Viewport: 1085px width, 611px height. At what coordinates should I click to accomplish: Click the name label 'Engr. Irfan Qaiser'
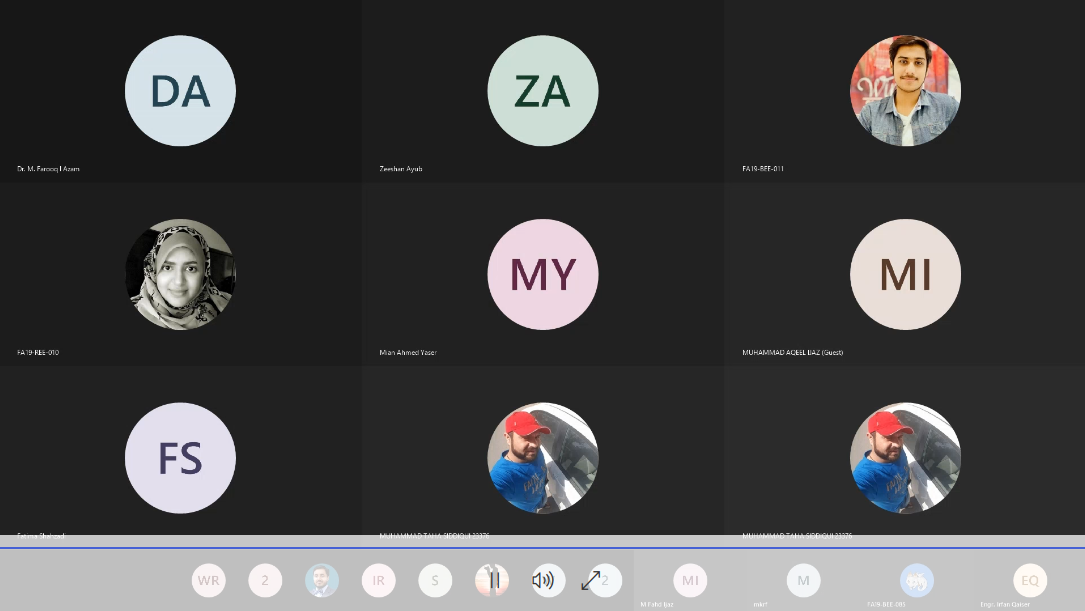click(x=1005, y=605)
